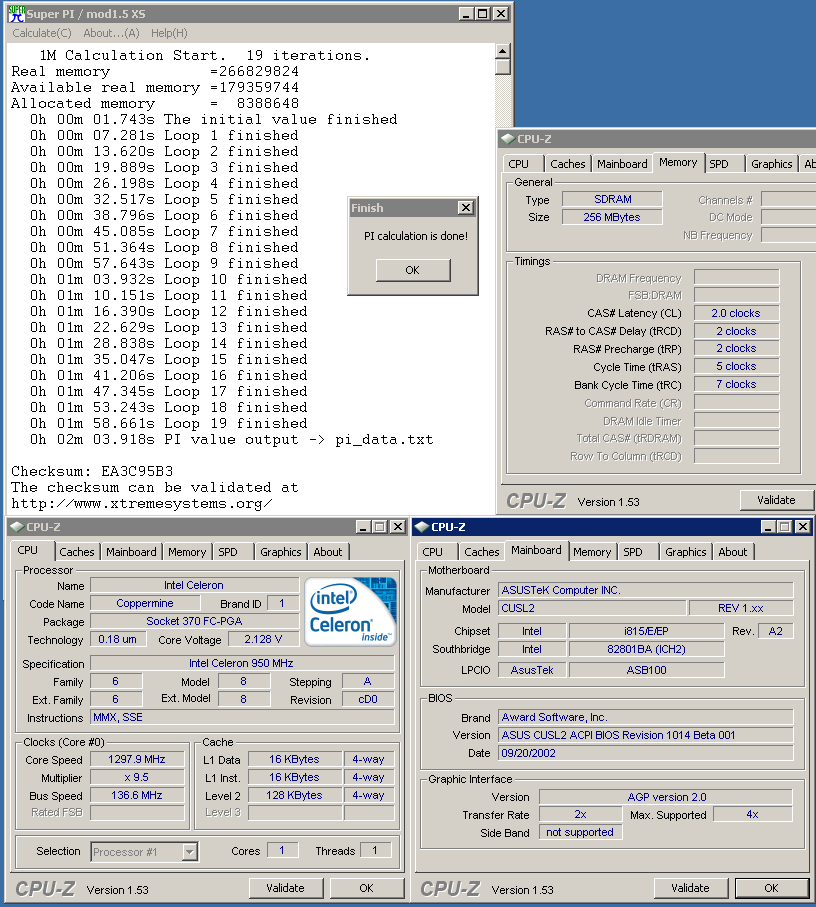Close the Finish dialog with X
Screen dimensions: 816x907
pyautogui.click(x=465, y=208)
